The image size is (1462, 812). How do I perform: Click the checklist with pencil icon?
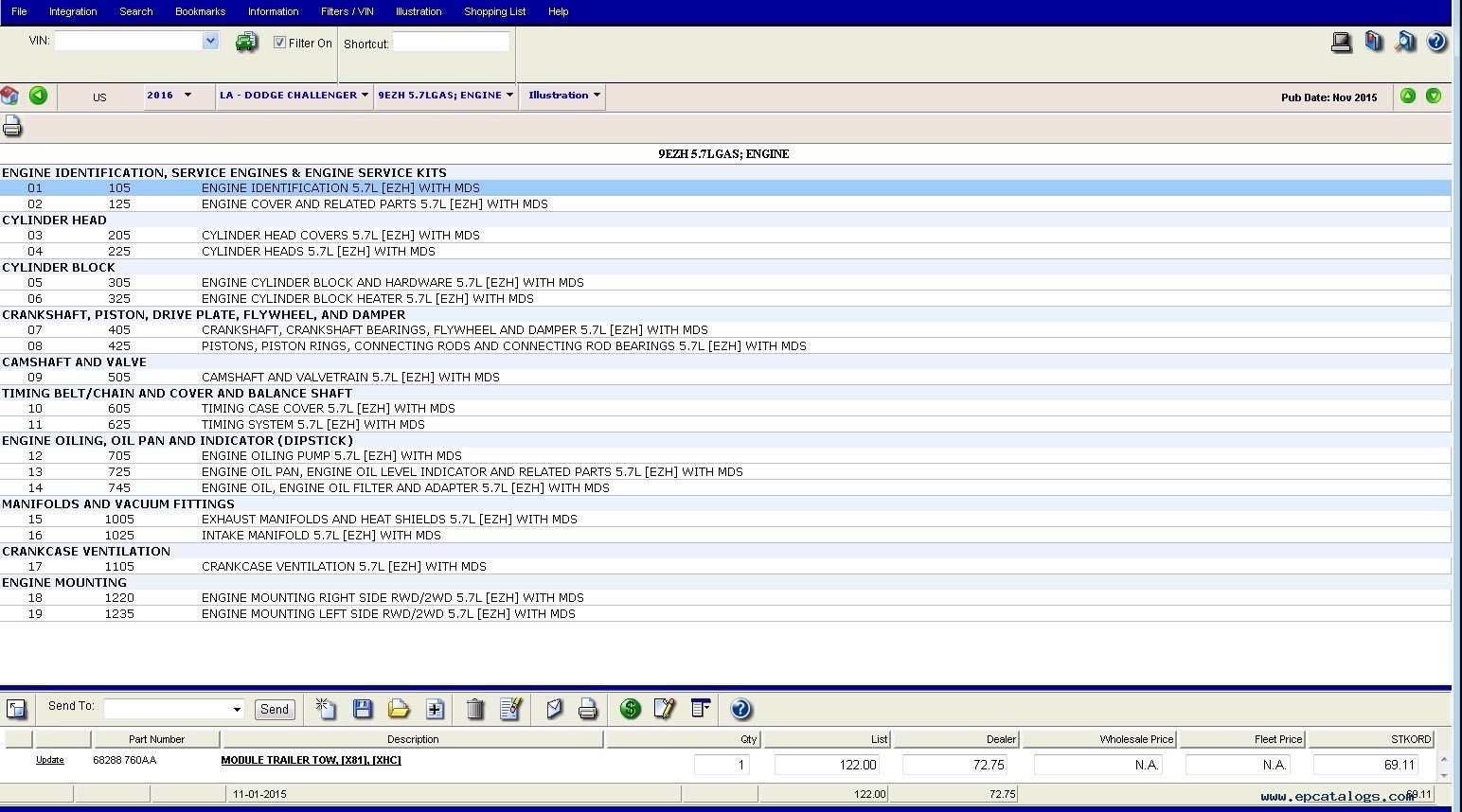coord(511,708)
